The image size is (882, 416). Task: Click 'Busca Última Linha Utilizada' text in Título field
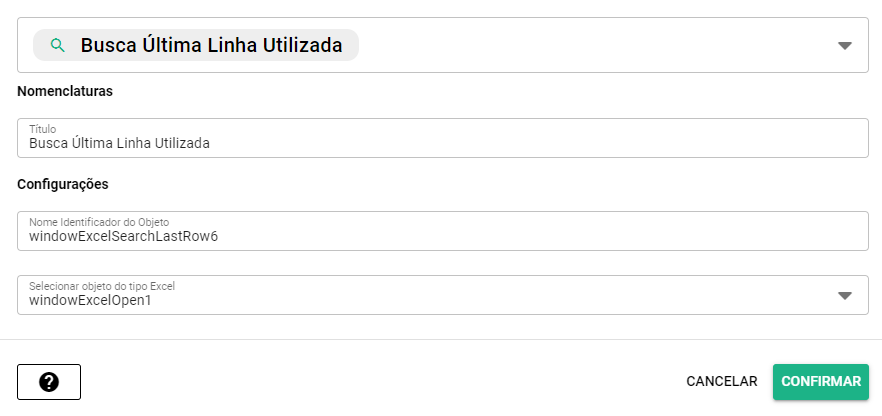(119, 144)
